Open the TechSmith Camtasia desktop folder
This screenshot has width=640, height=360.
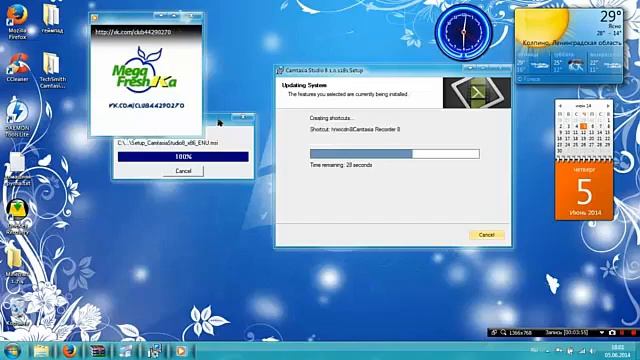52,70
